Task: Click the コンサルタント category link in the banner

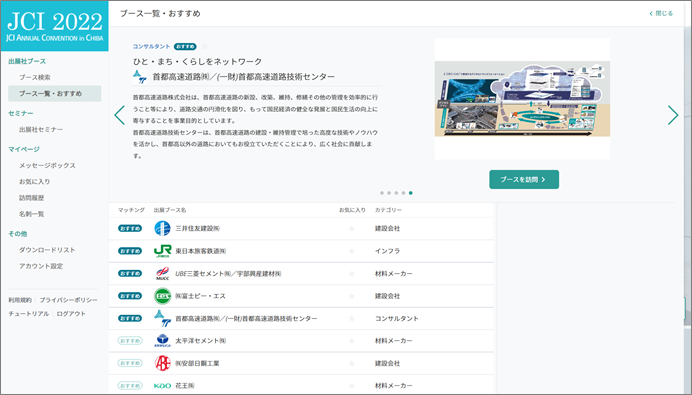Action: pyautogui.click(x=151, y=46)
